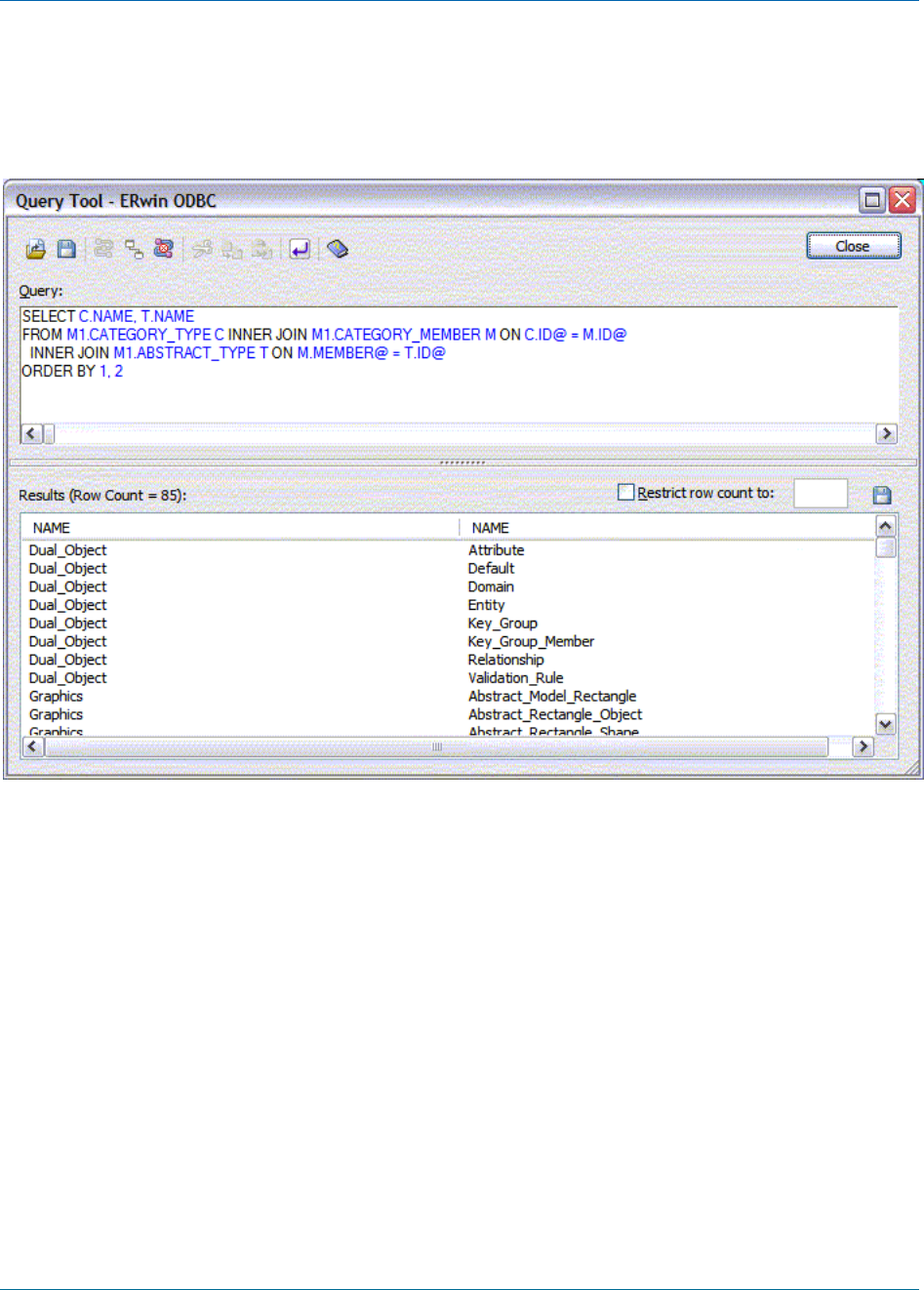Screen dimensions: 924x1290
Task: Click the greyed paste toolbar icon
Action: pos(261,249)
